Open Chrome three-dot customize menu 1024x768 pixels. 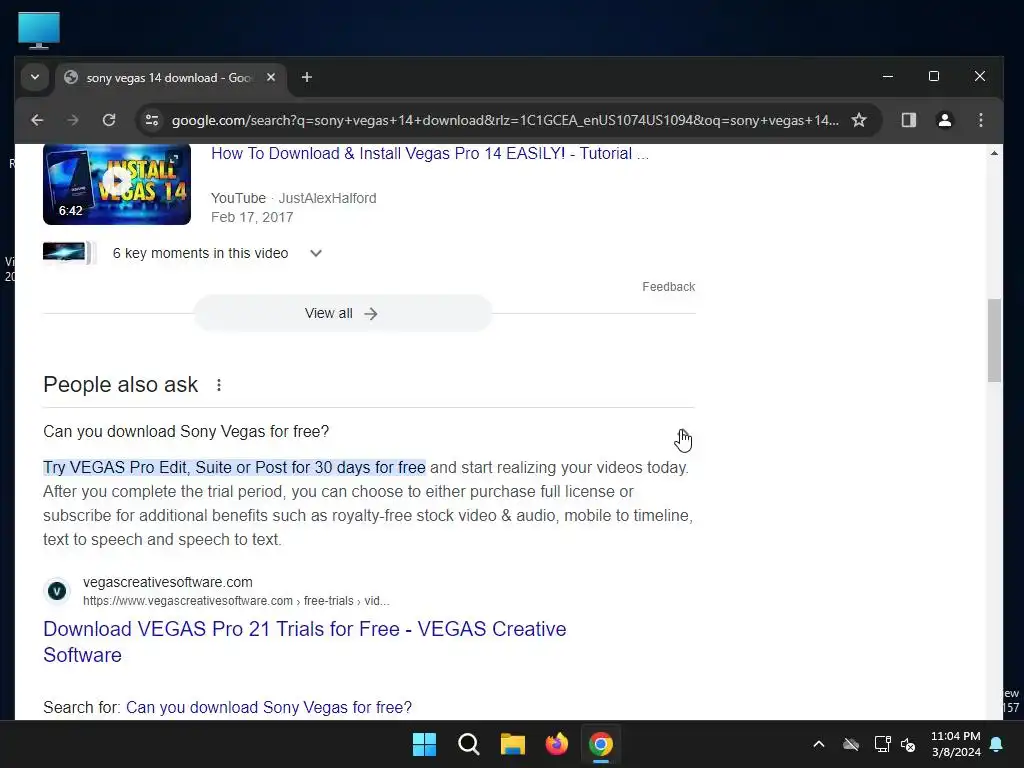(x=980, y=120)
